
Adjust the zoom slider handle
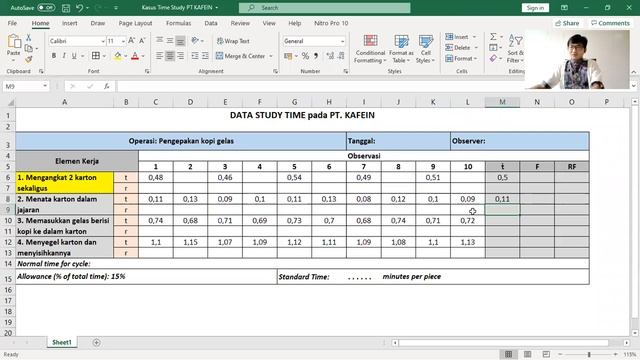click(x=589, y=354)
